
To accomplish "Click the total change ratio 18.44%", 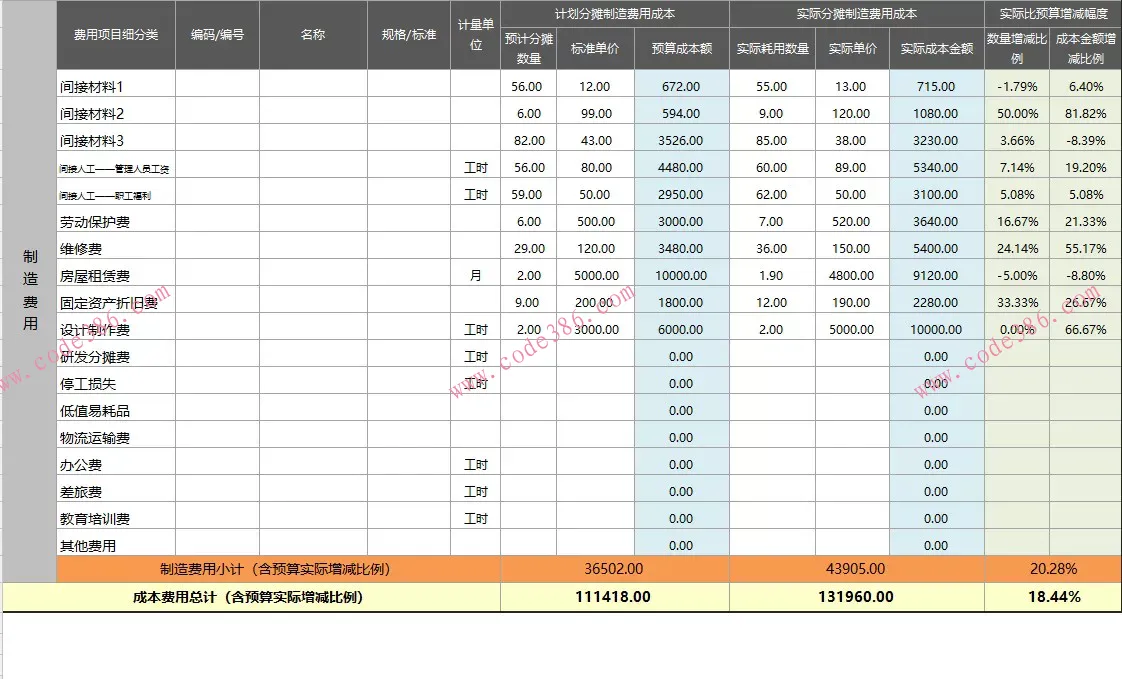I will coord(1053,597).
